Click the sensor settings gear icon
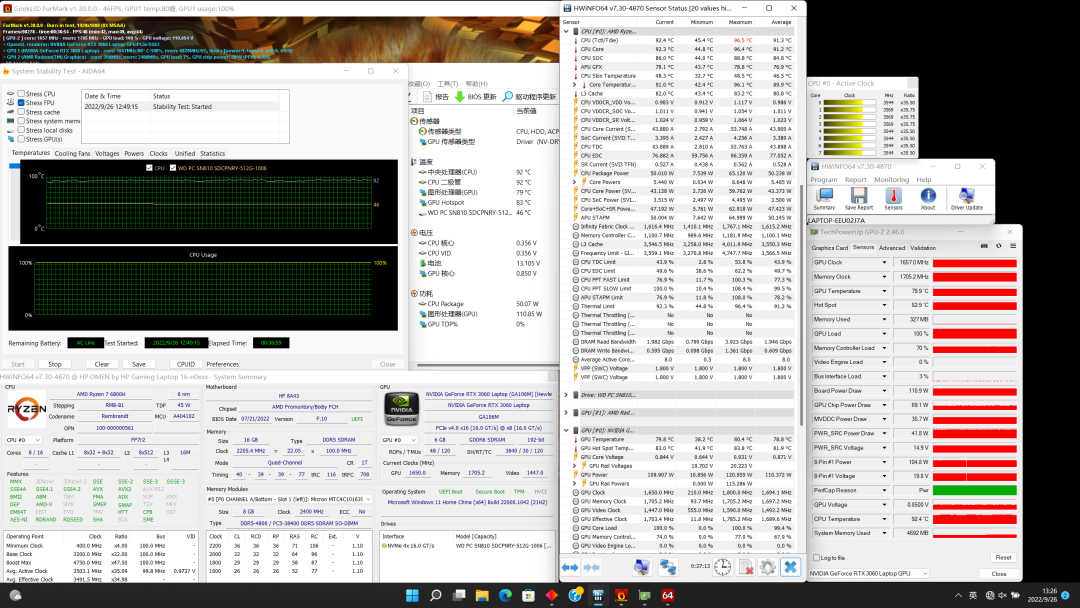 (767, 567)
